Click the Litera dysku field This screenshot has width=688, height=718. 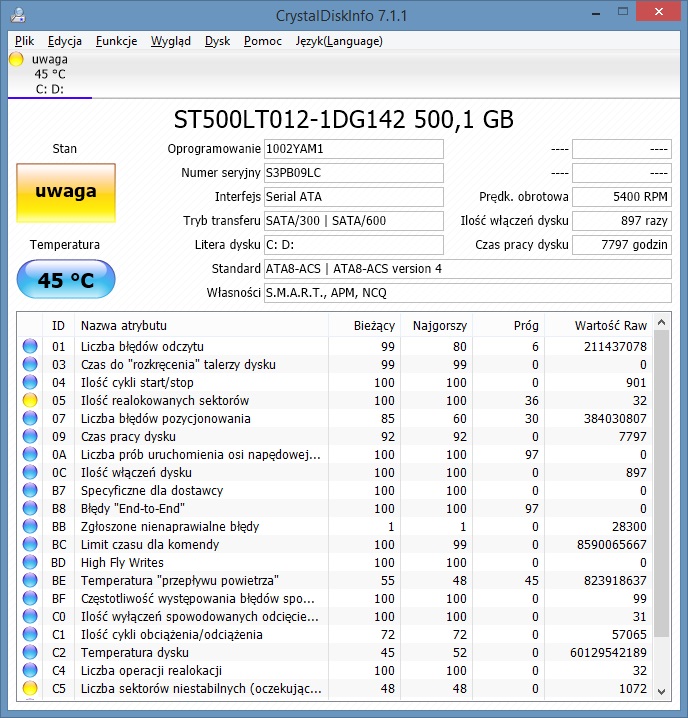pyautogui.click(x=354, y=245)
